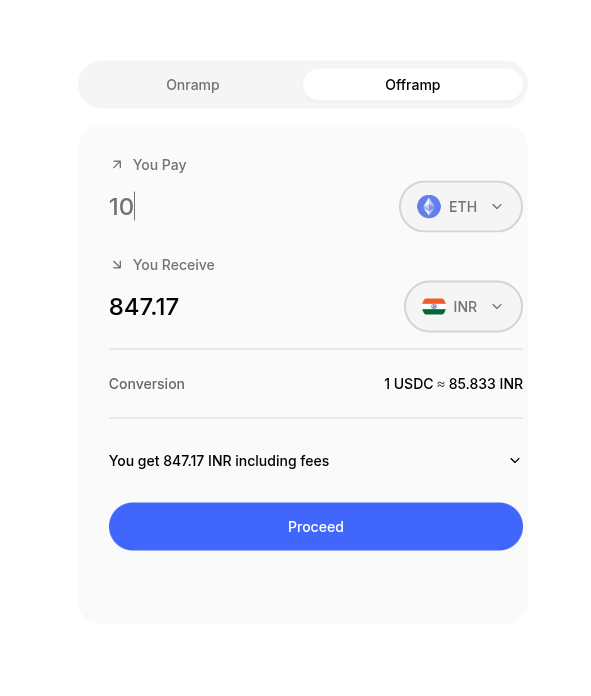Open the ETH currency dropdown

click(x=460, y=206)
